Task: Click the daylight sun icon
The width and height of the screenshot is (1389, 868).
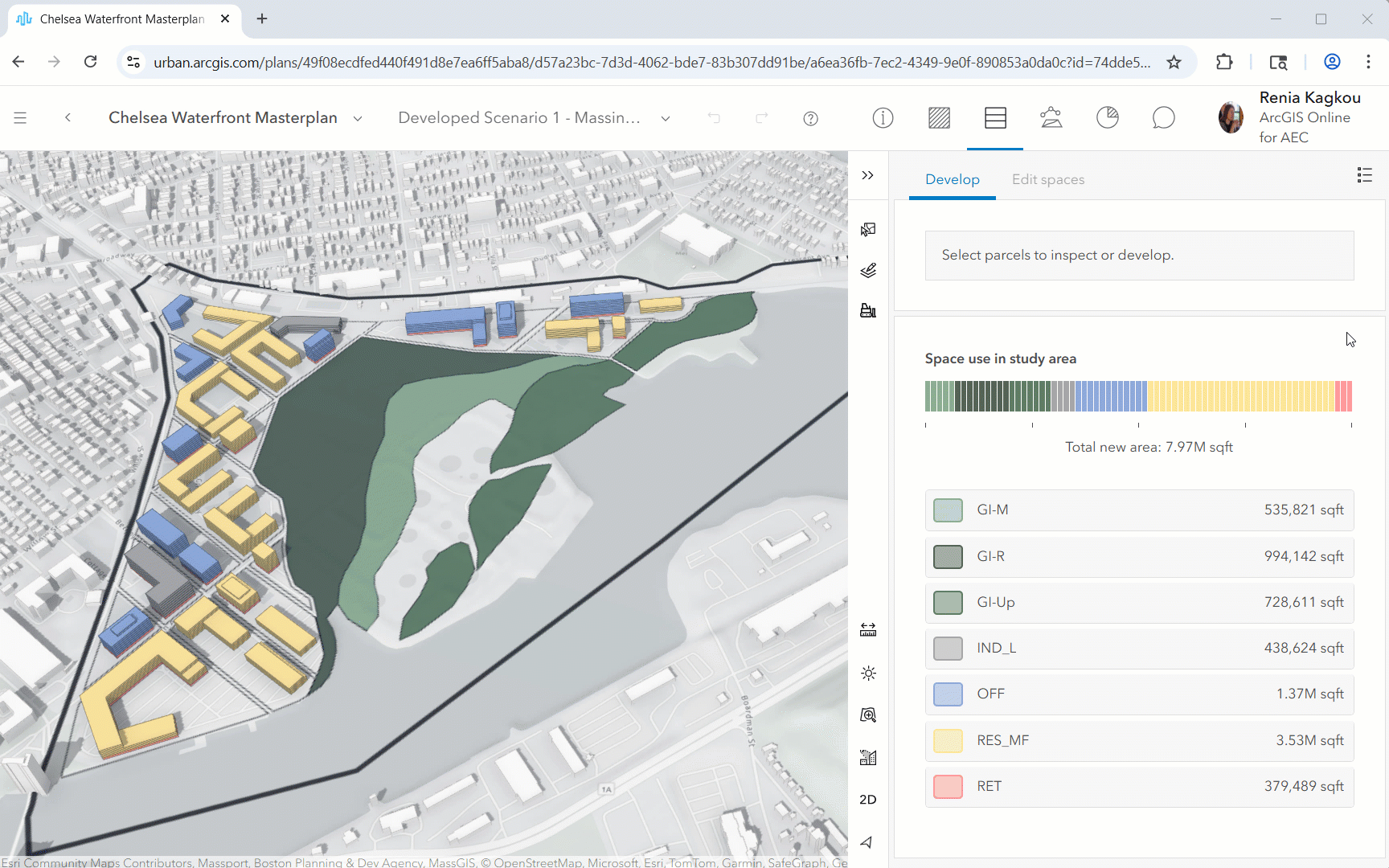Action: (868, 674)
